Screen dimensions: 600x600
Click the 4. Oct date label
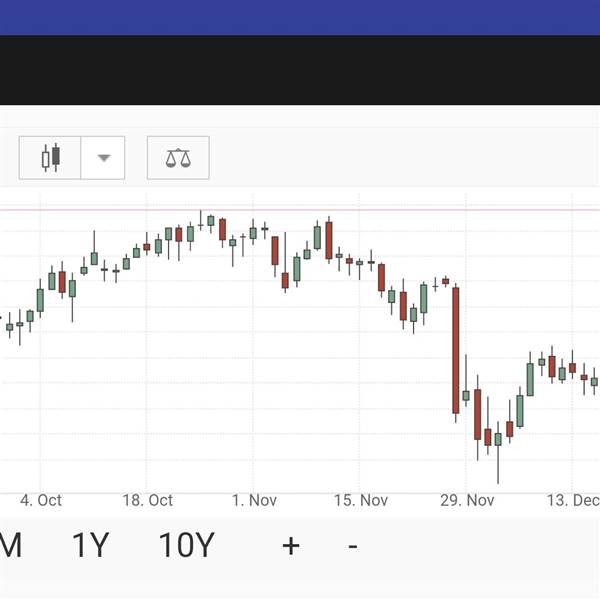click(41, 500)
